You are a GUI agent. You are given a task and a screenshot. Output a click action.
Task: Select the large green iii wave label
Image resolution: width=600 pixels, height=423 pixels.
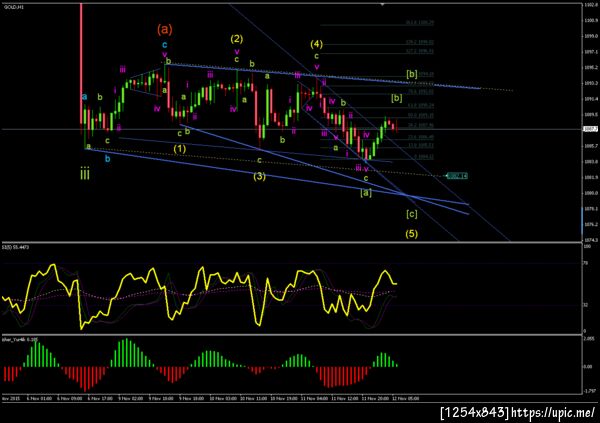click(x=85, y=174)
